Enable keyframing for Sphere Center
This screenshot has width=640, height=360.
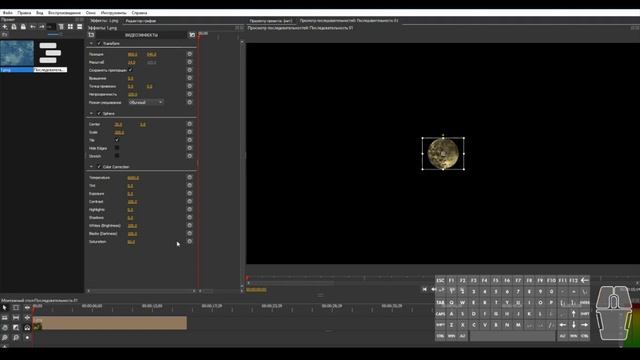[189, 124]
